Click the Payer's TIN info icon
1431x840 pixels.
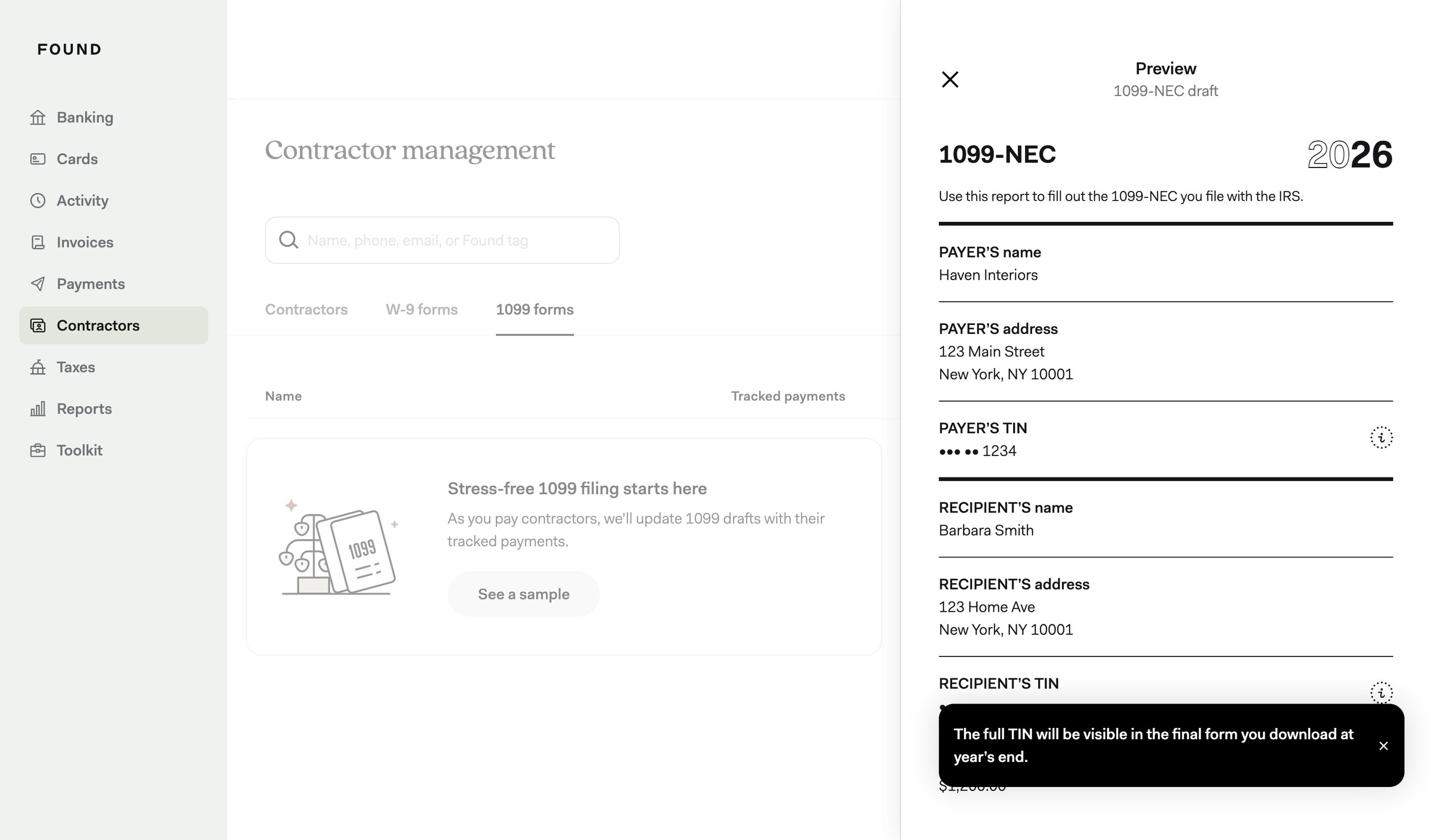1381,438
